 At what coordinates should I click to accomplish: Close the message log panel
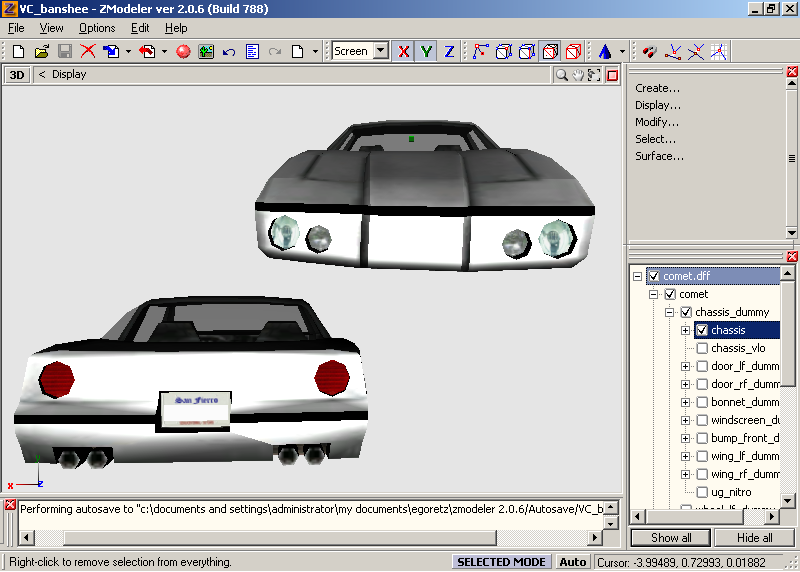tap(10, 505)
